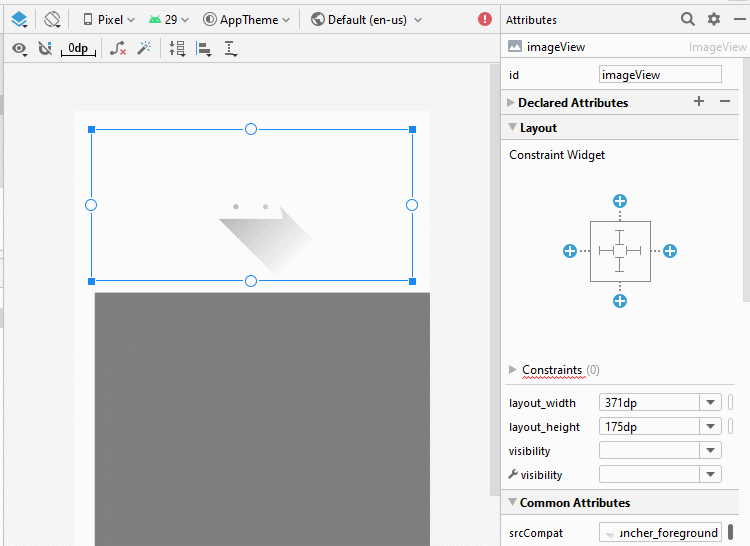Click the left constraint anchor circle

pyautogui.click(x=91, y=205)
